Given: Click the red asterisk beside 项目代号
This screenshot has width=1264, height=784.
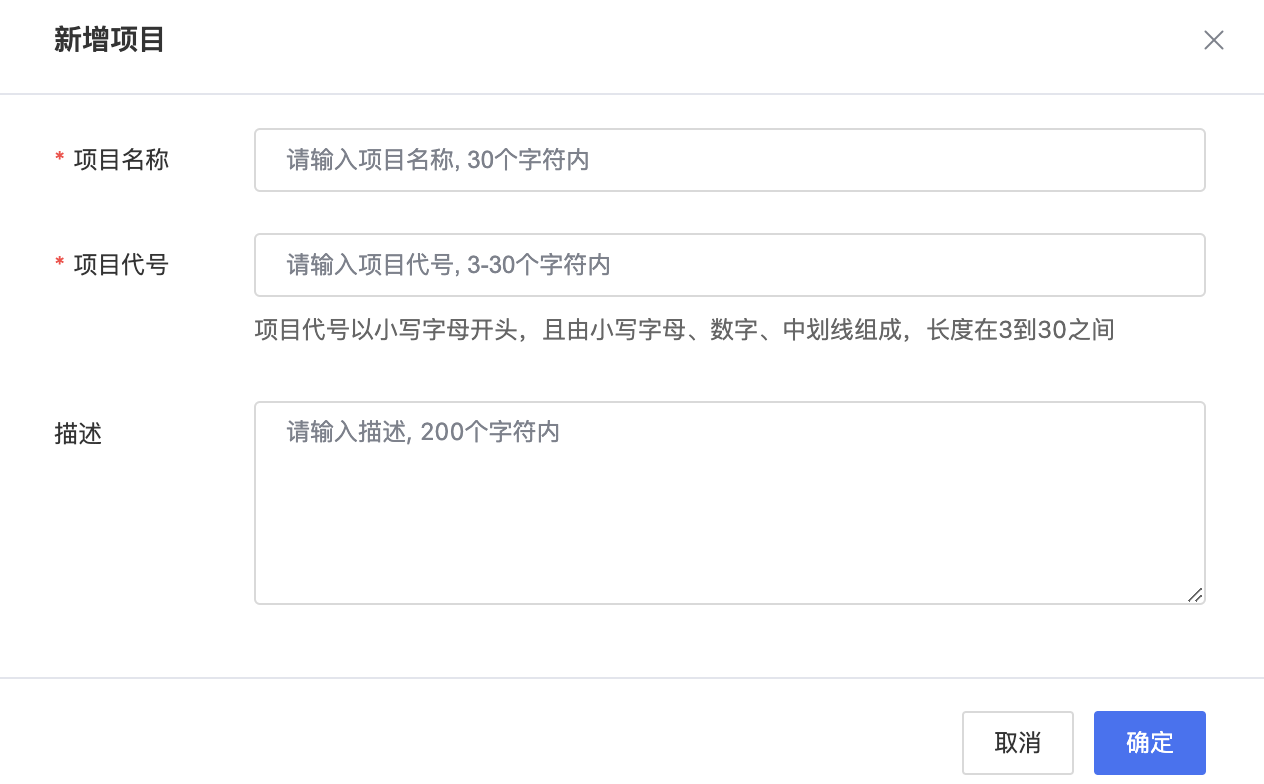Looking at the screenshot, I should 59,265.
